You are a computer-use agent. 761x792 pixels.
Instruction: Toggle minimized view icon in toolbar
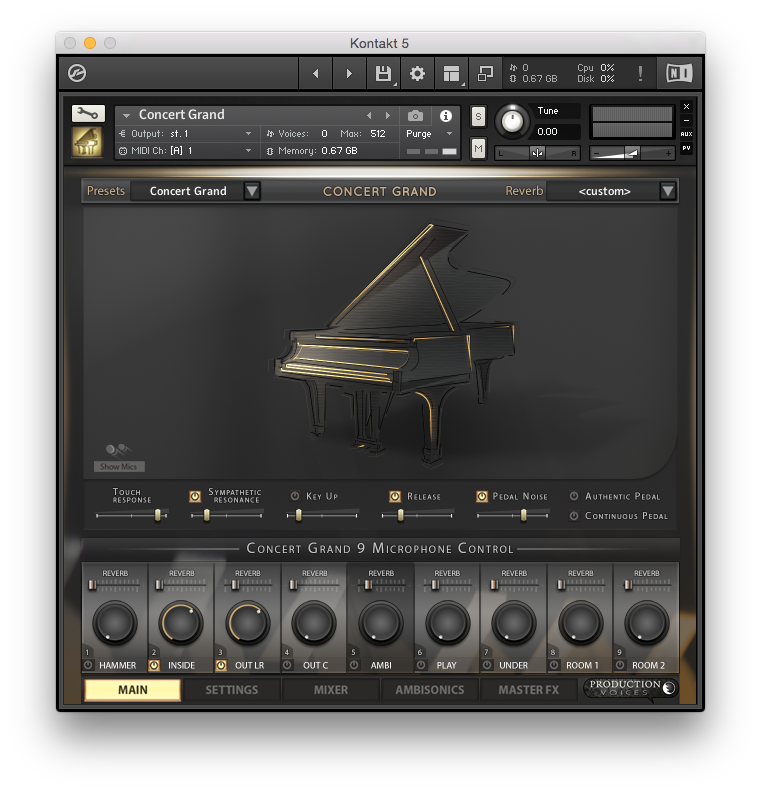(485, 74)
